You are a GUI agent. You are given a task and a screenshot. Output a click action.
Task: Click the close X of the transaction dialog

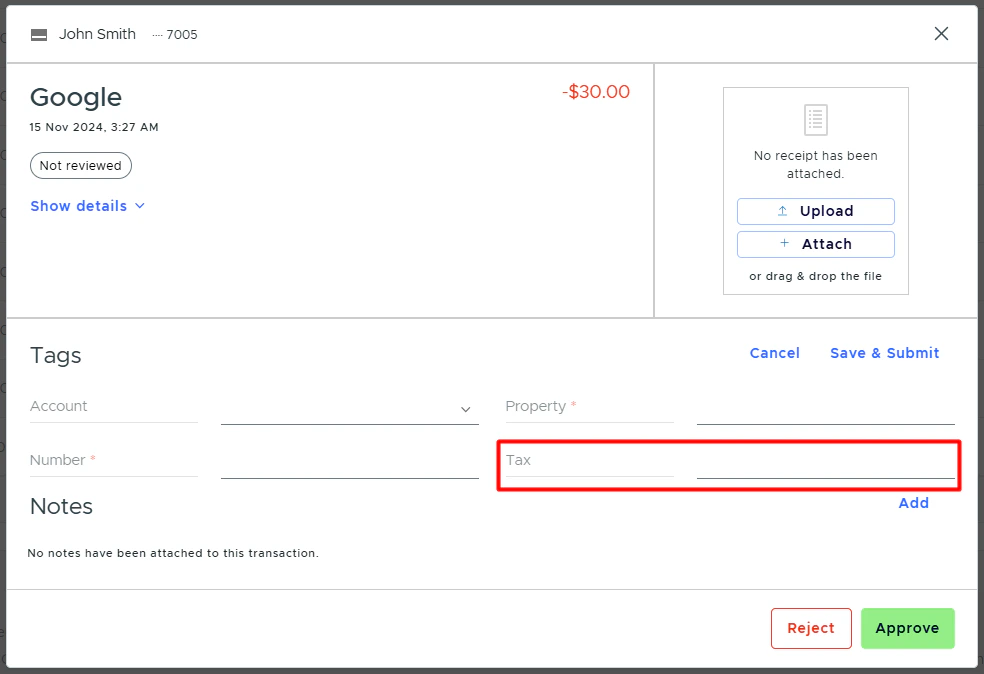pos(941,33)
